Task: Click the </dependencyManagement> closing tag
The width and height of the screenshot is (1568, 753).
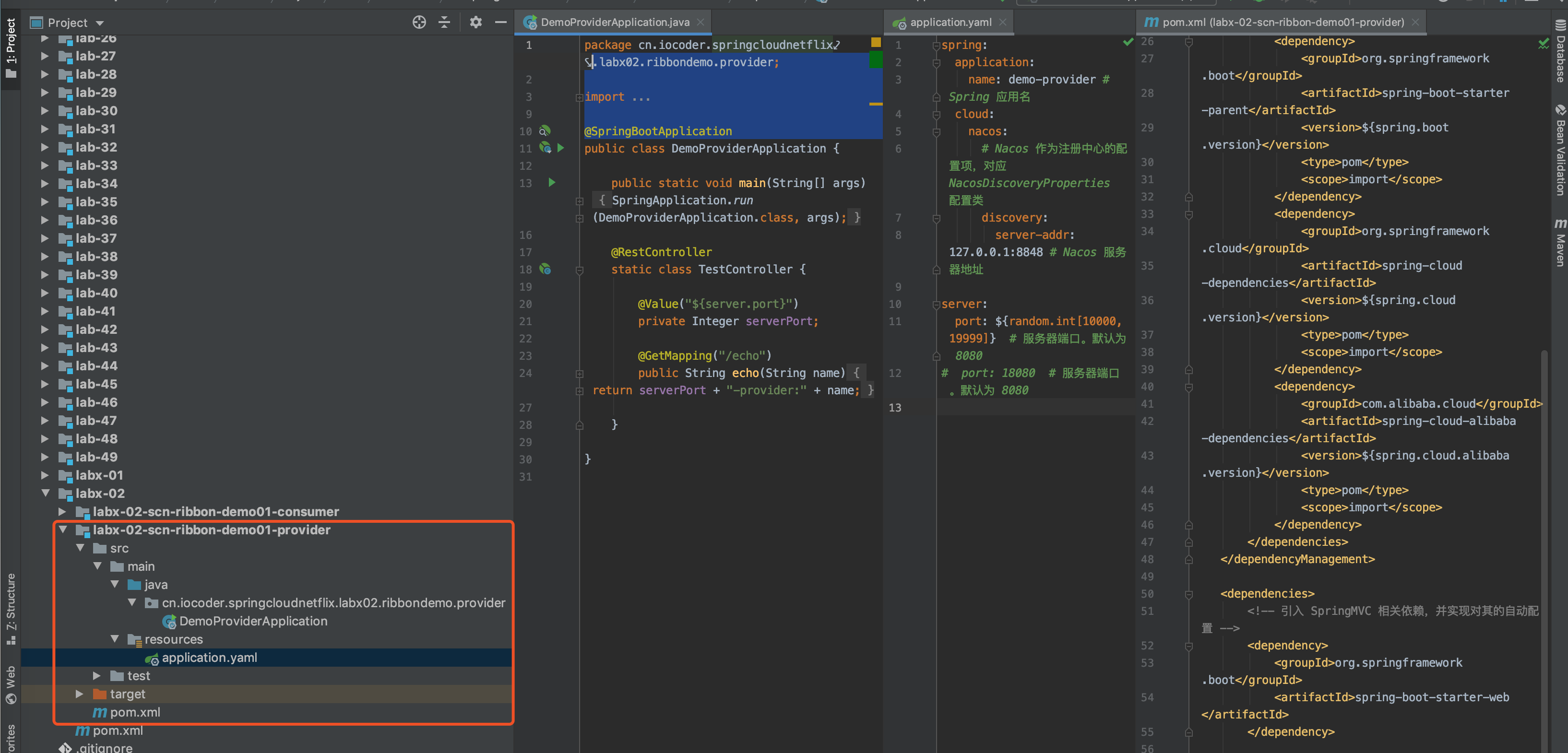Action: (1297, 559)
